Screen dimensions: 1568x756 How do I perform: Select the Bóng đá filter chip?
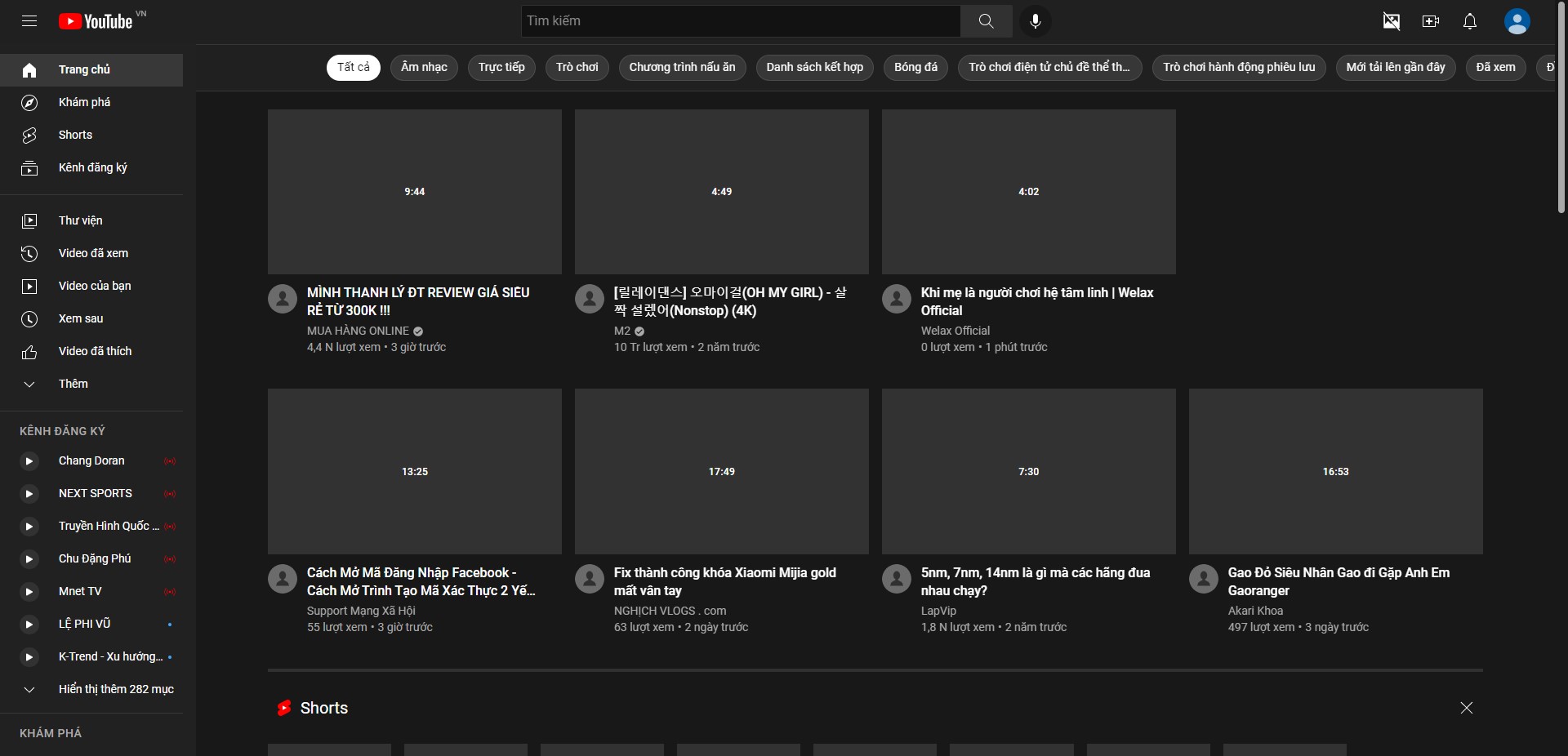pyautogui.click(x=915, y=68)
